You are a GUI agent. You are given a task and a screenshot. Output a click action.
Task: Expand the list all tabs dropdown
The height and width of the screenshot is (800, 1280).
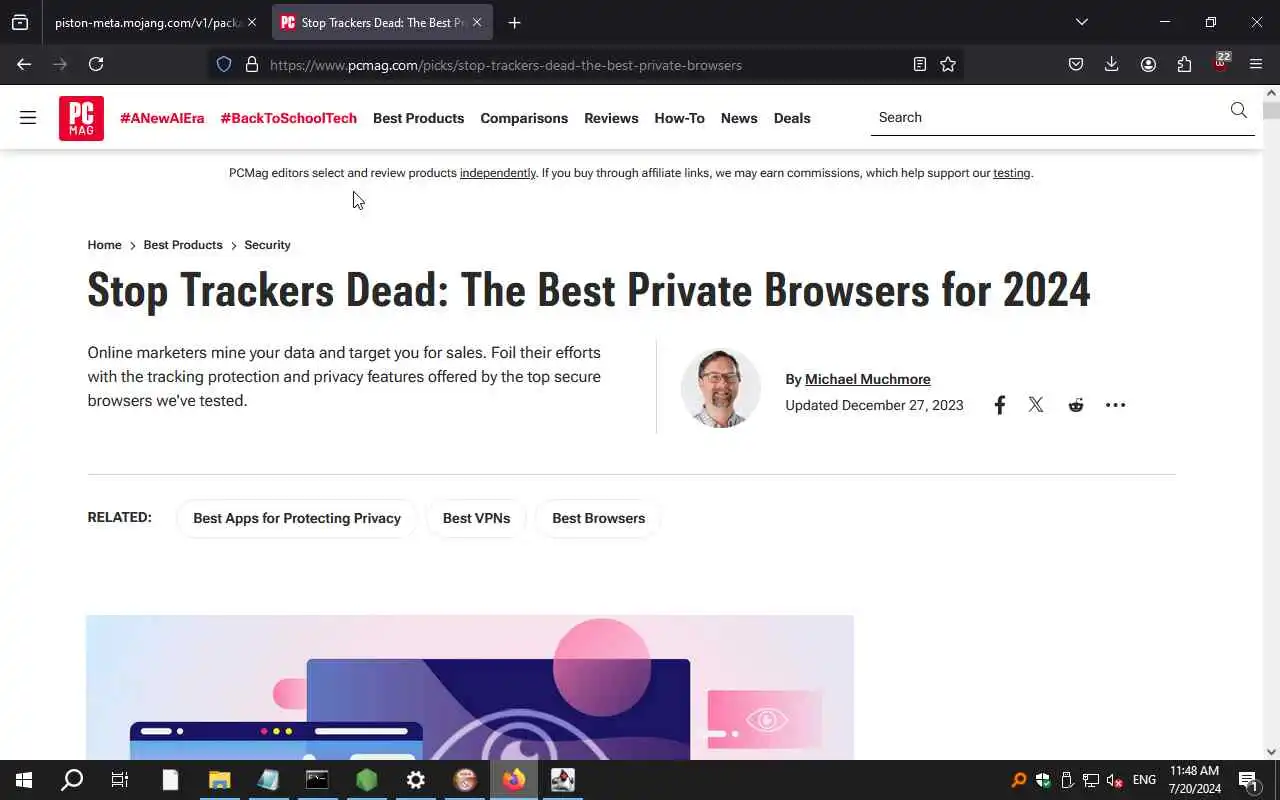(1081, 22)
